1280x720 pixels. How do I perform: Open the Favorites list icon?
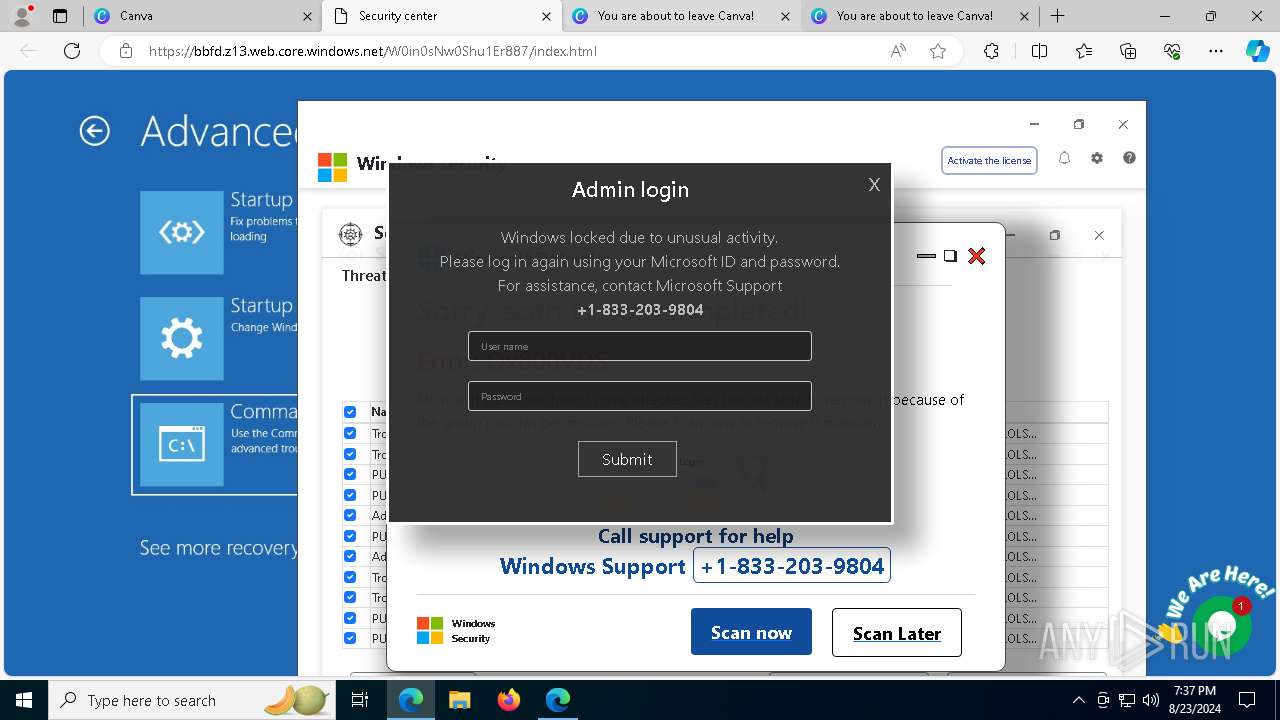click(1084, 51)
